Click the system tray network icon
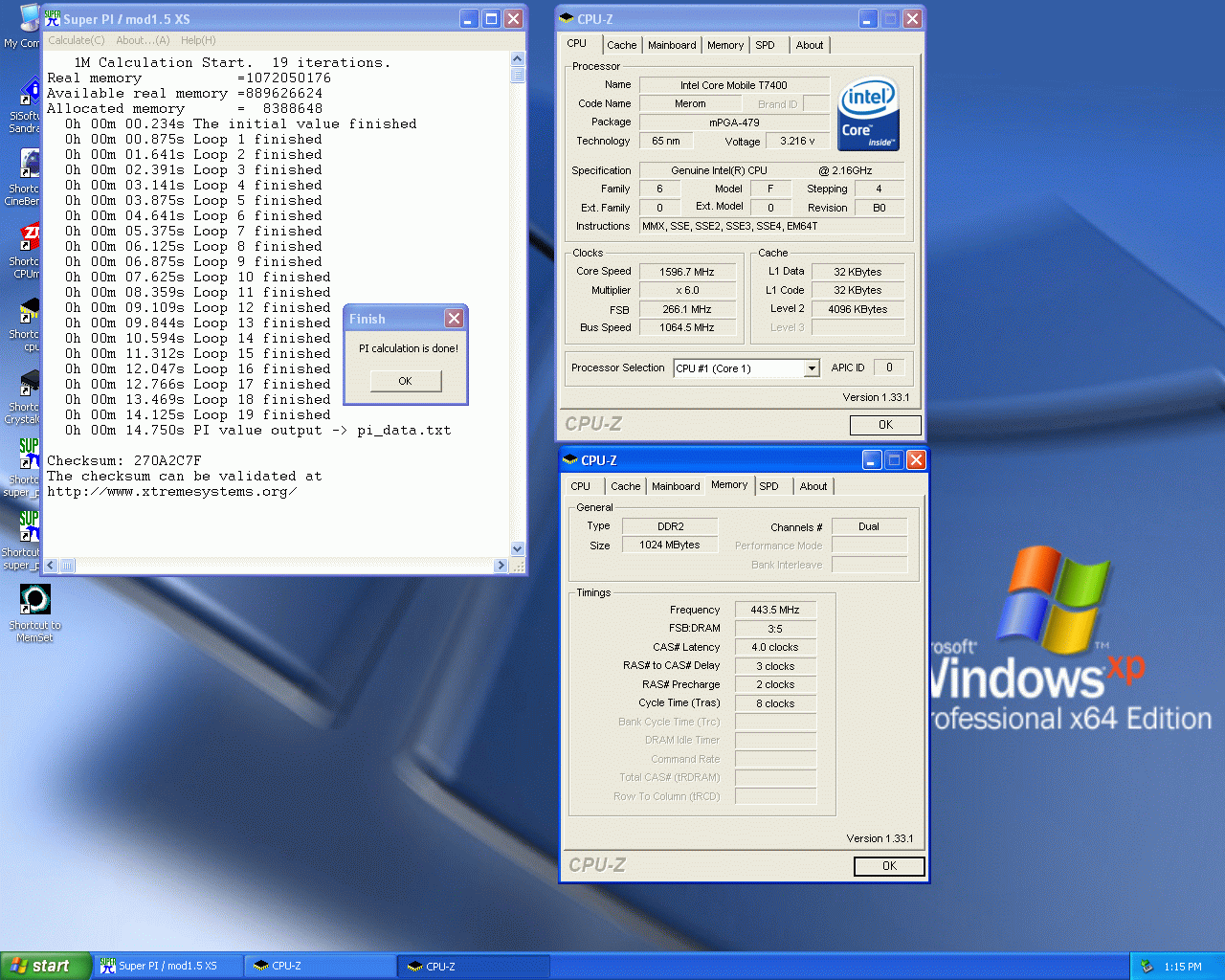The height and width of the screenshot is (980, 1225). 1147,967
